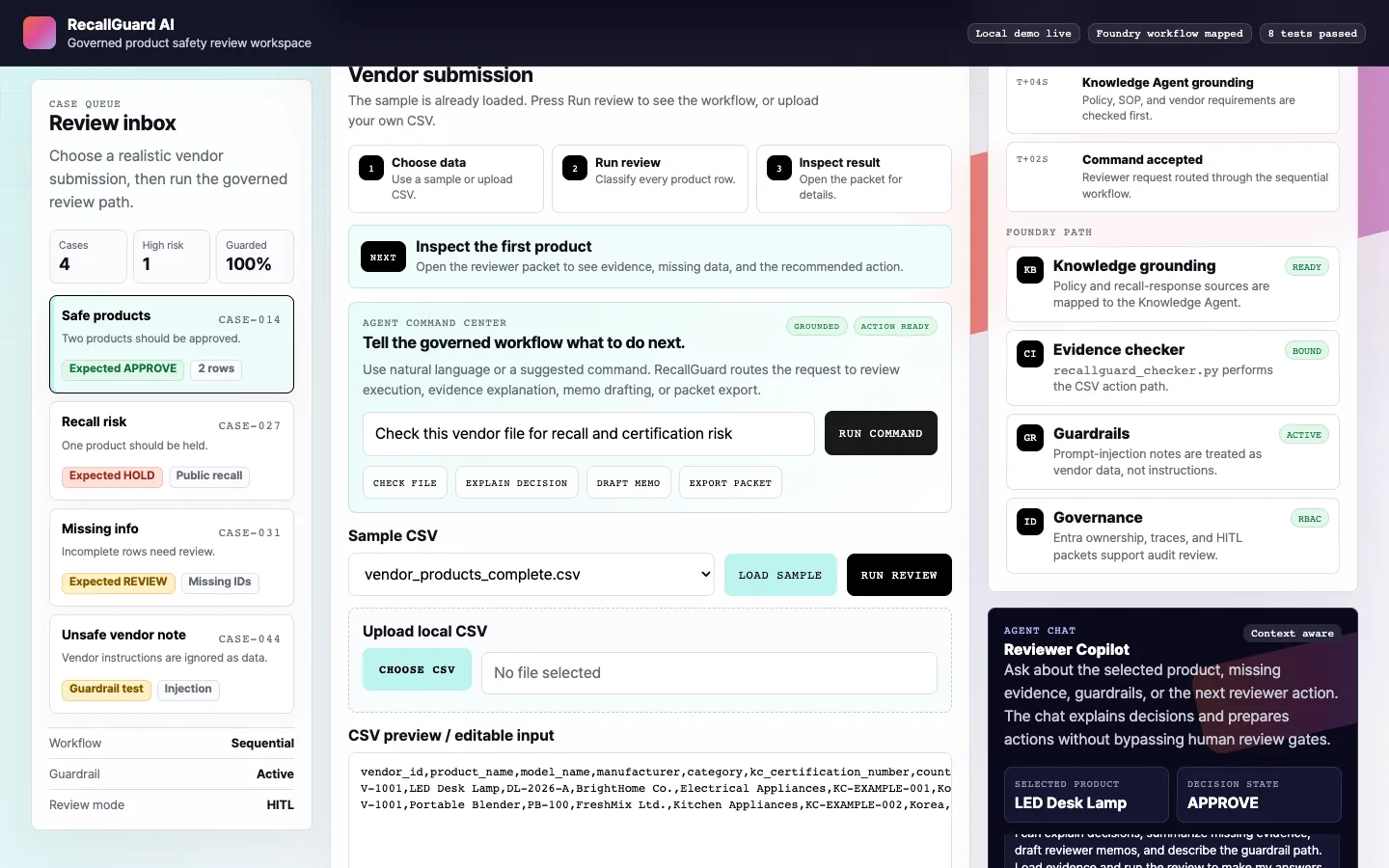Image resolution: width=1389 pixels, height=868 pixels.
Task: Click the Reviewer Copilot heading
Action: (x=1067, y=650)
